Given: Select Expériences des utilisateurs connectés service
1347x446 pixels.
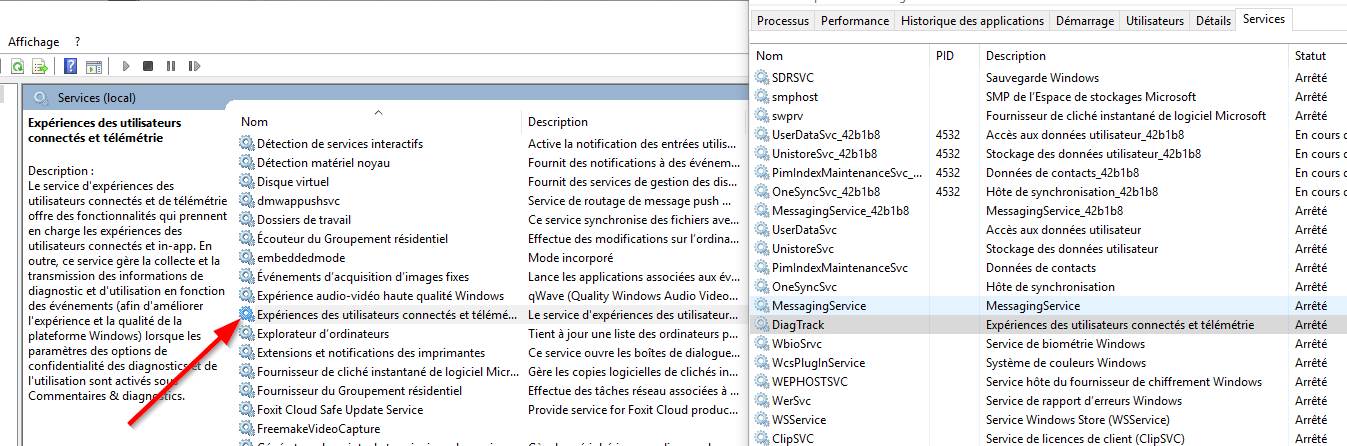Looking at the screenshot, I should [380, 315].
